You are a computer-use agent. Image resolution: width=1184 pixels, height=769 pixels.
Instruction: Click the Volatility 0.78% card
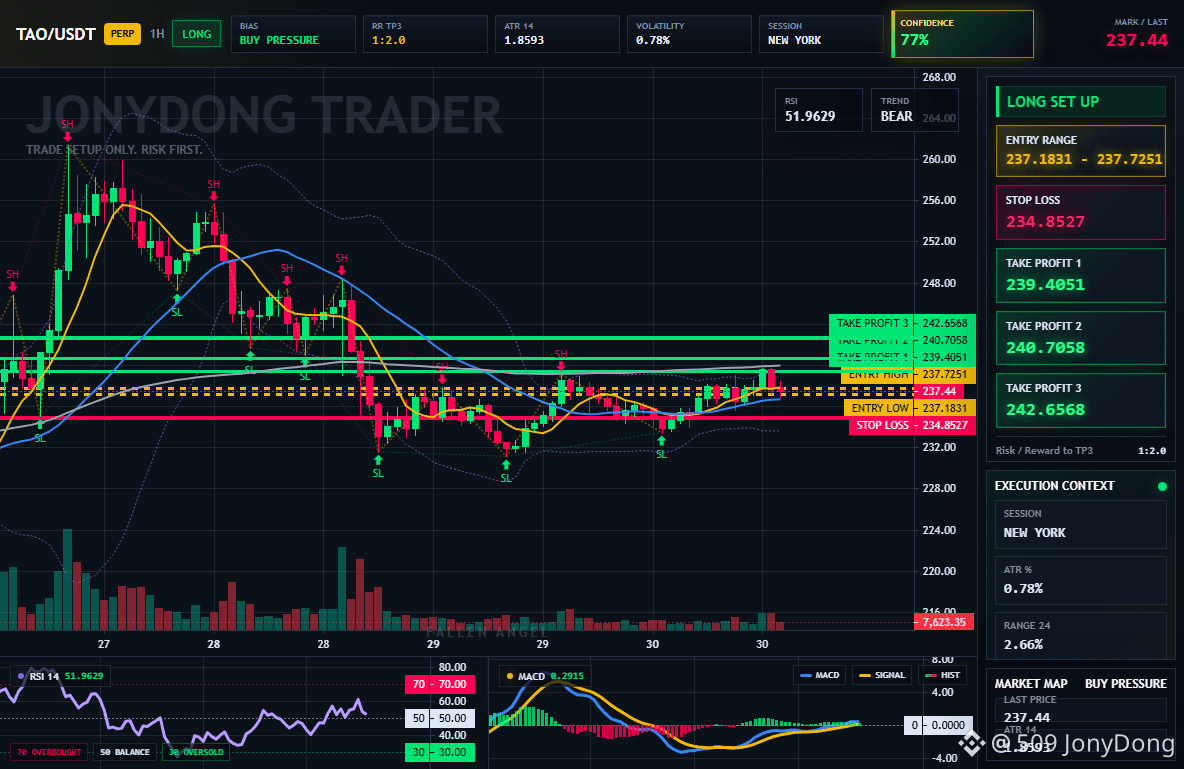[689, 34]
